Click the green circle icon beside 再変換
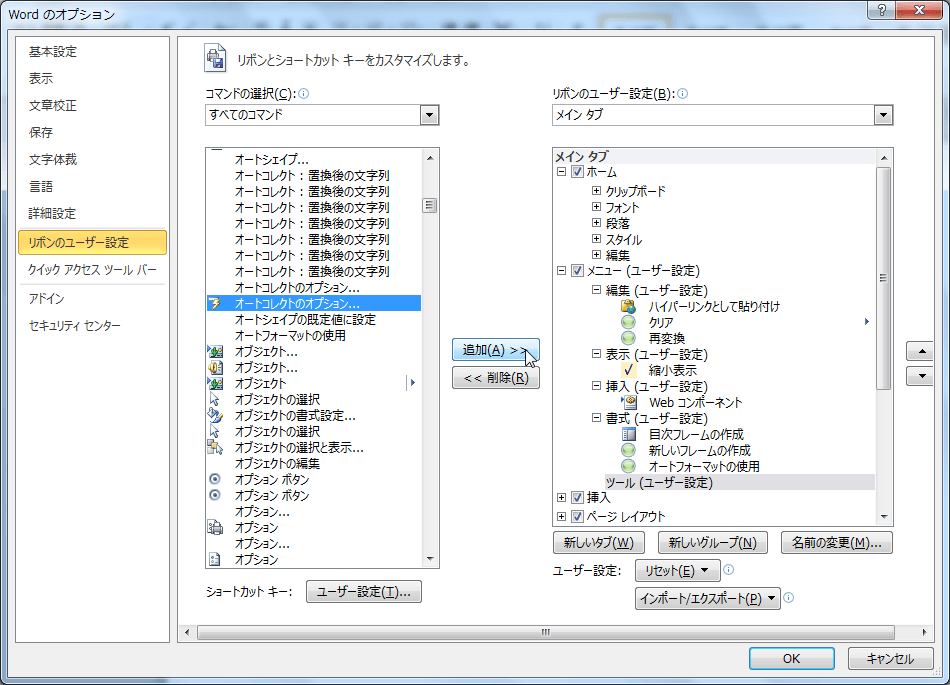Viewport: 950px width, 685px height. [x=628, y=338]
